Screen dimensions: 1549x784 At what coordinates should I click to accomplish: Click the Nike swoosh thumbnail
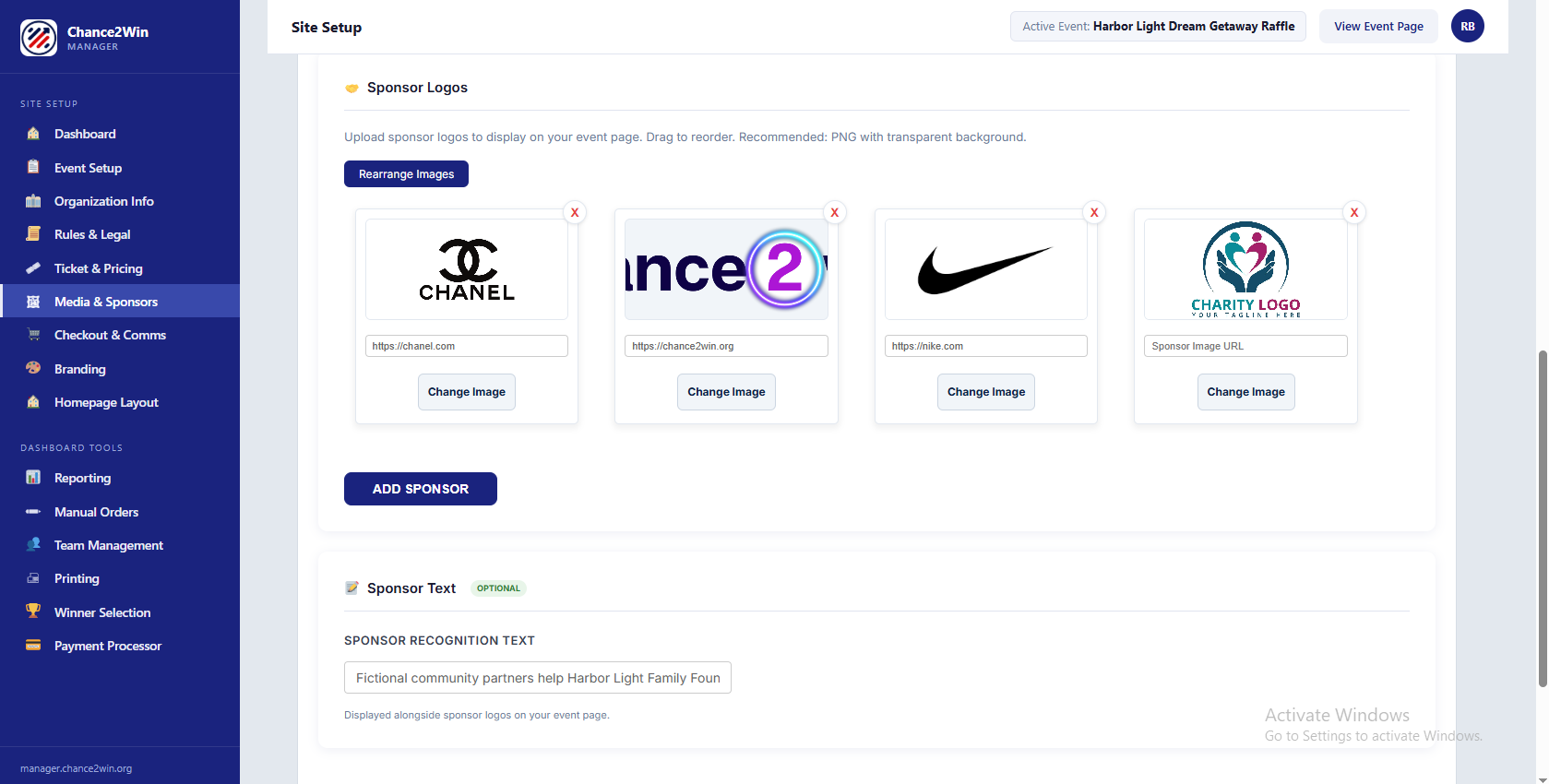point(986,269)
